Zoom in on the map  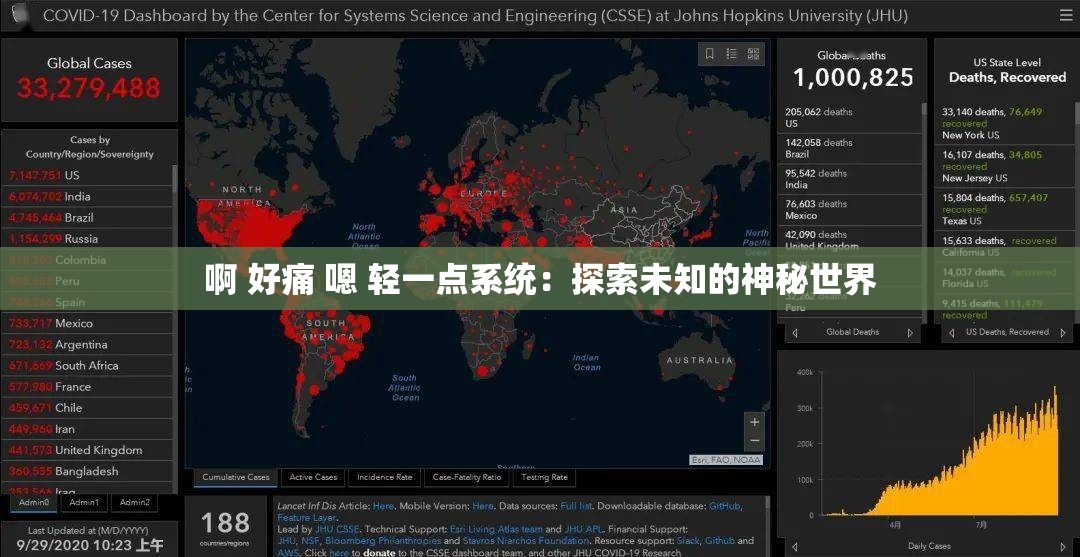pyautogui.click(x=754, y=422)
